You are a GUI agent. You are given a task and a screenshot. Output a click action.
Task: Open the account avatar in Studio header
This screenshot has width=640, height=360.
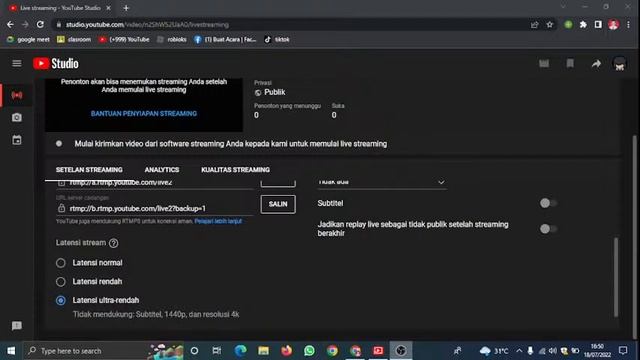click(x=620, y=64)
